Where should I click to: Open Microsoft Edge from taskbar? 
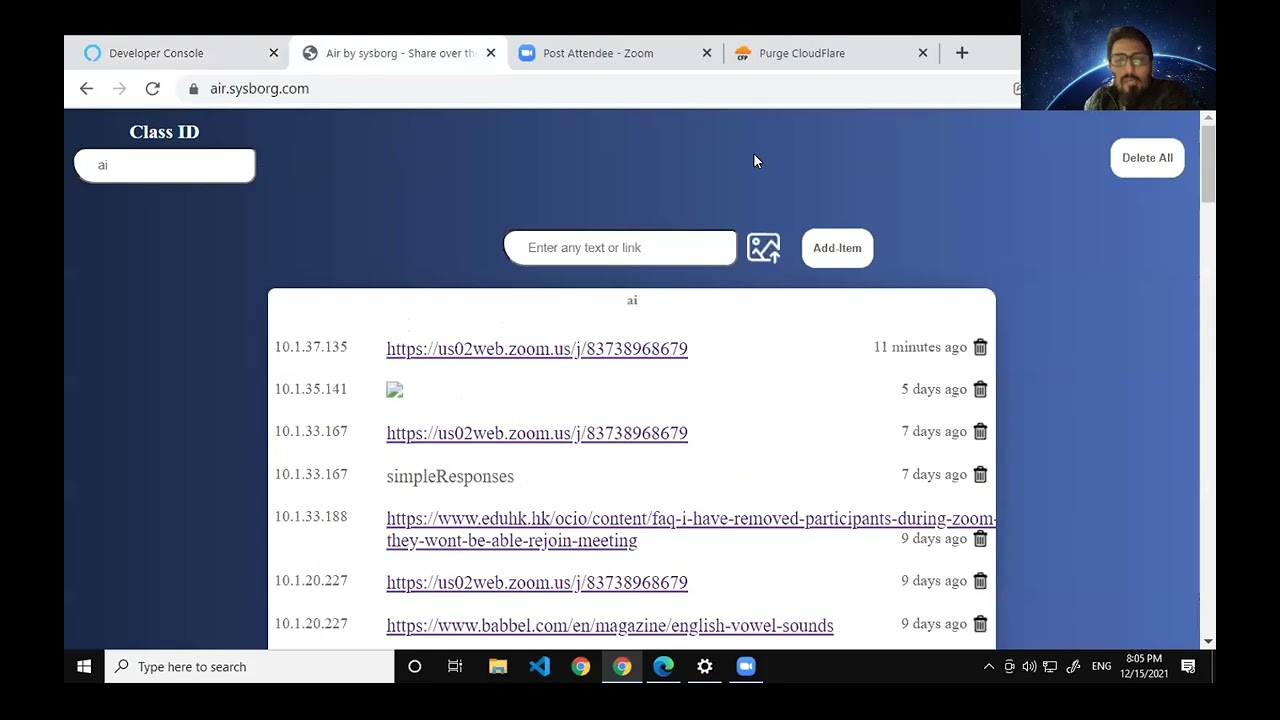(x=663, y=666)
